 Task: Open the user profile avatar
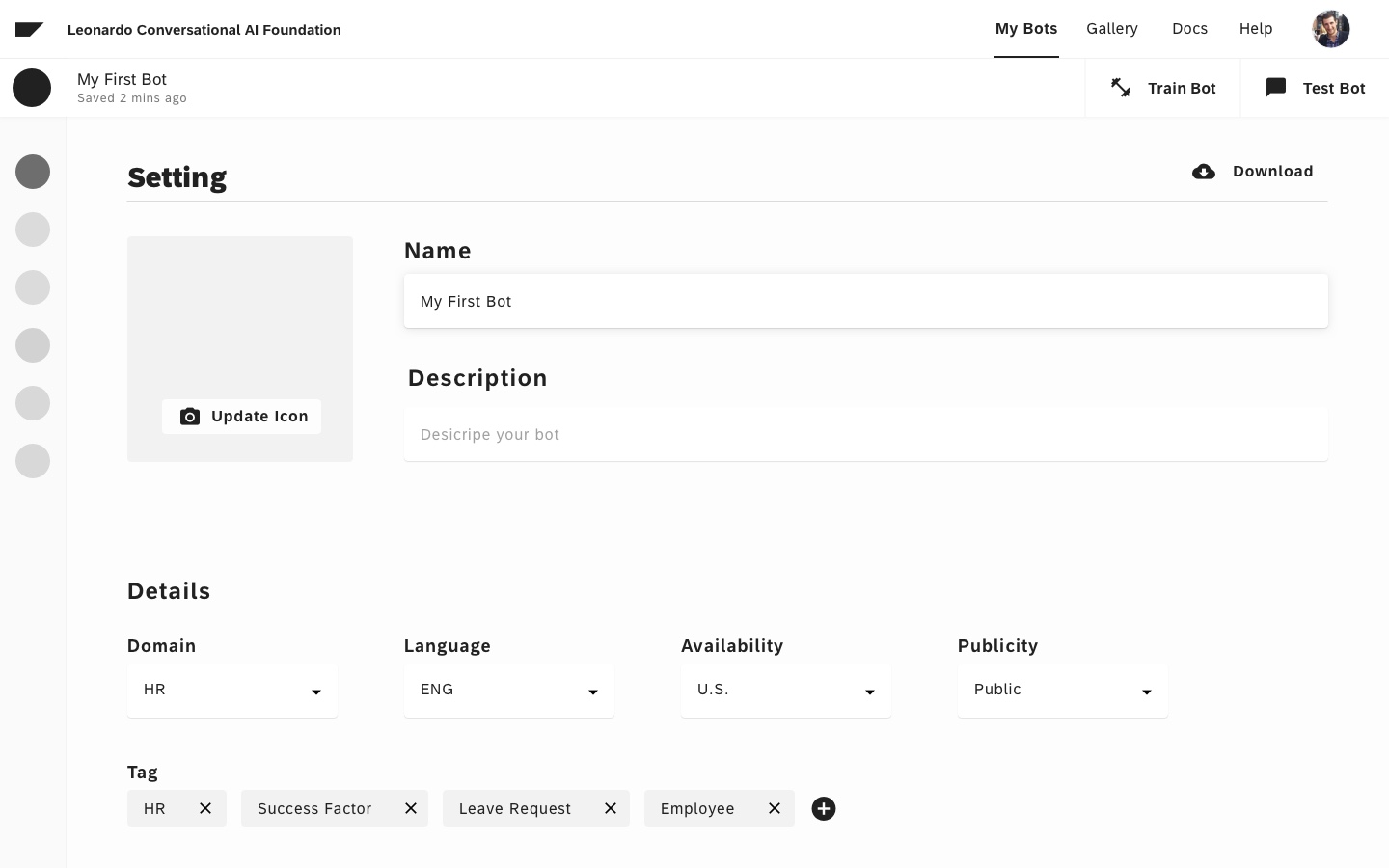pyautogui.click(x=1331, y=29)
